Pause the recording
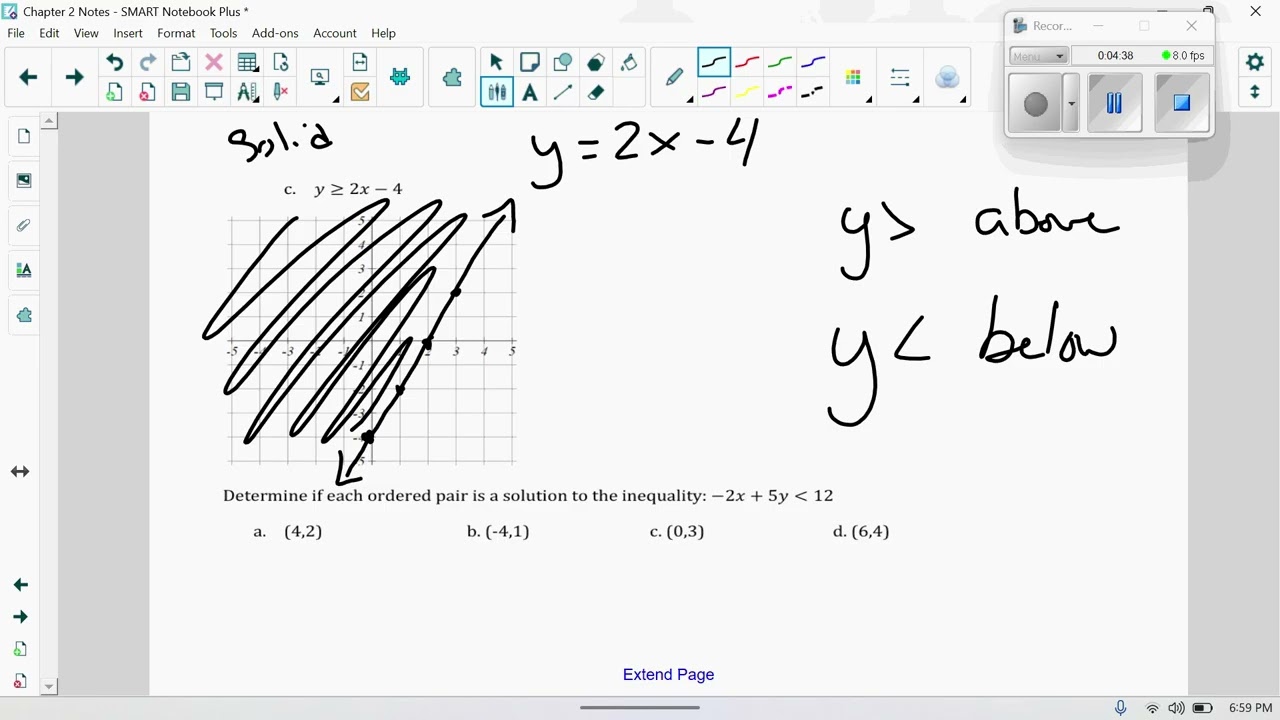 (1114, 103)
